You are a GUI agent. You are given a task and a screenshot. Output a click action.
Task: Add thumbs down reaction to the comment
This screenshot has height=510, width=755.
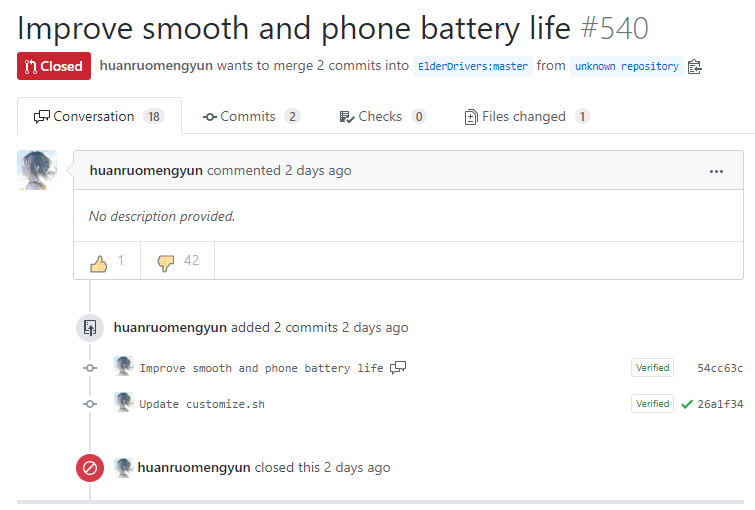[x=178, y=261]
